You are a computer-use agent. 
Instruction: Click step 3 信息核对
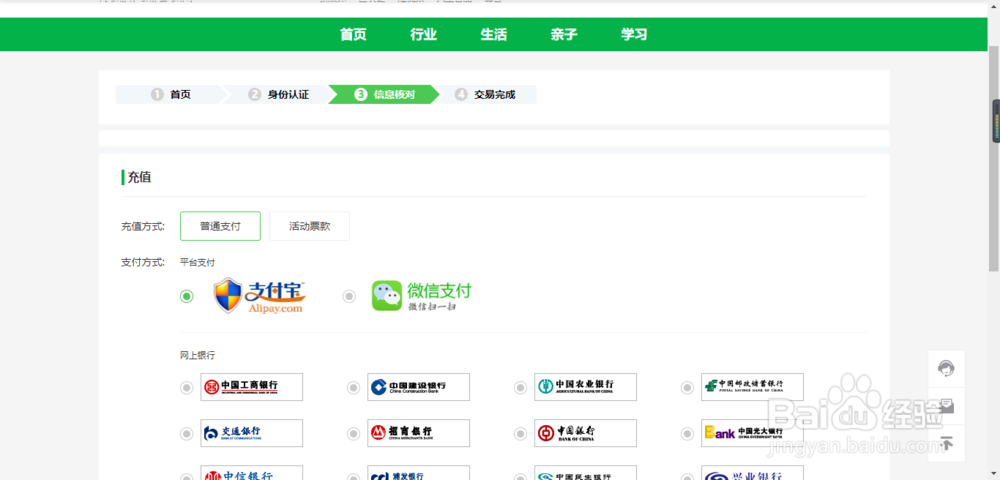click(x=385, y=94)
